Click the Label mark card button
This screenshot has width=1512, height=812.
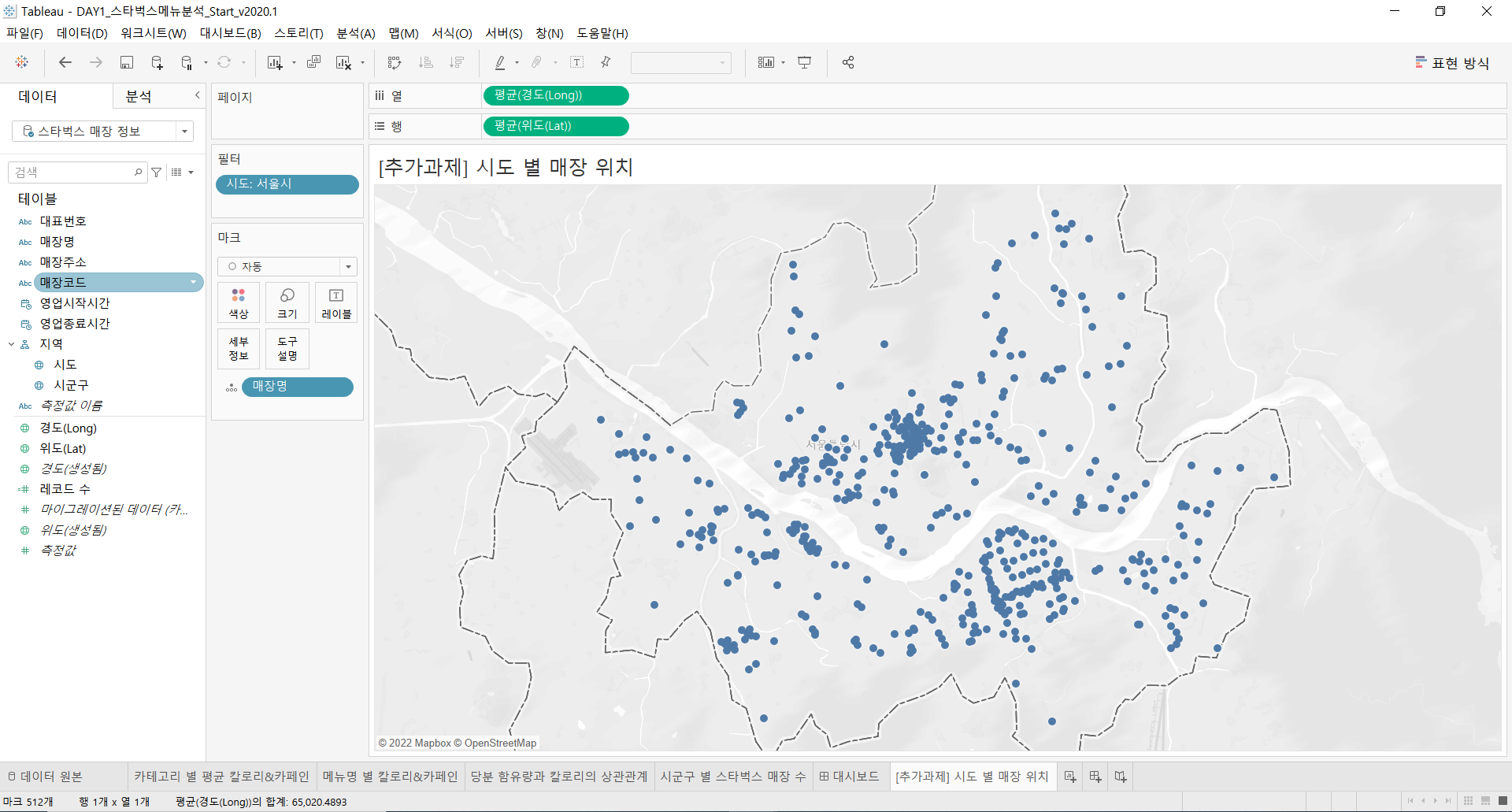pos(336,303)
